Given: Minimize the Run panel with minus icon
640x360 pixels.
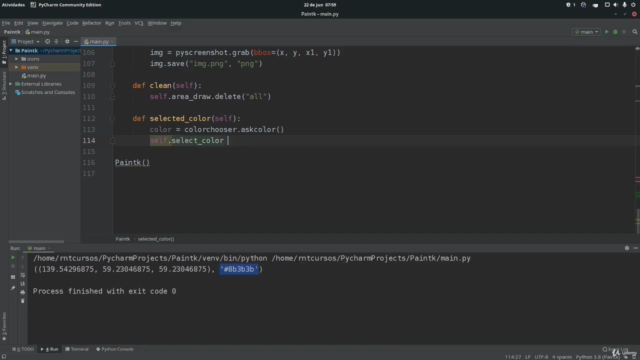Looking at the screenshot, I should point(636,248).
